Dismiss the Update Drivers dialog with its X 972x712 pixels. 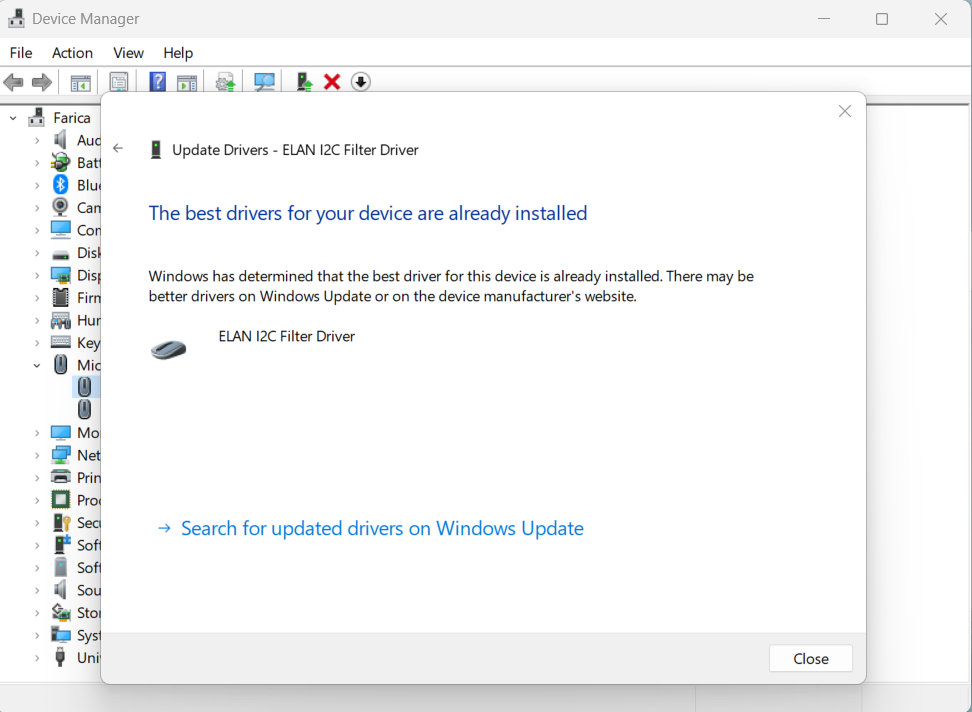pyautogui.click(x=845, y=111)
